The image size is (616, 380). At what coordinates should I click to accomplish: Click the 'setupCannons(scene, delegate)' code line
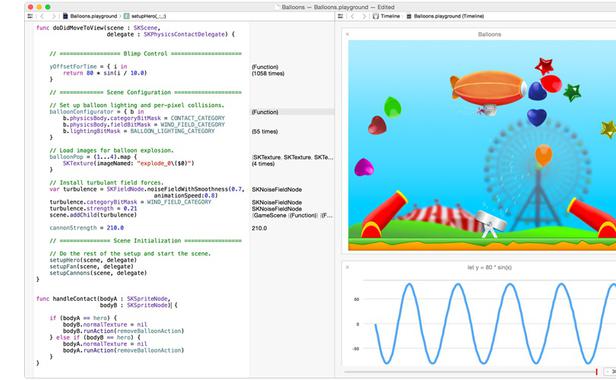click(x=98, y=273)
